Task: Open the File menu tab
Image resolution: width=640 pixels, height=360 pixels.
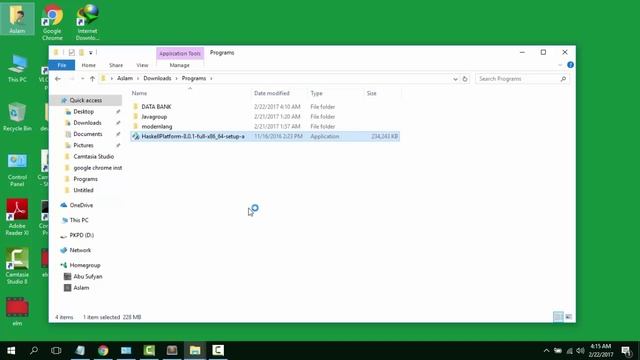Action: (x=62, y=65)
